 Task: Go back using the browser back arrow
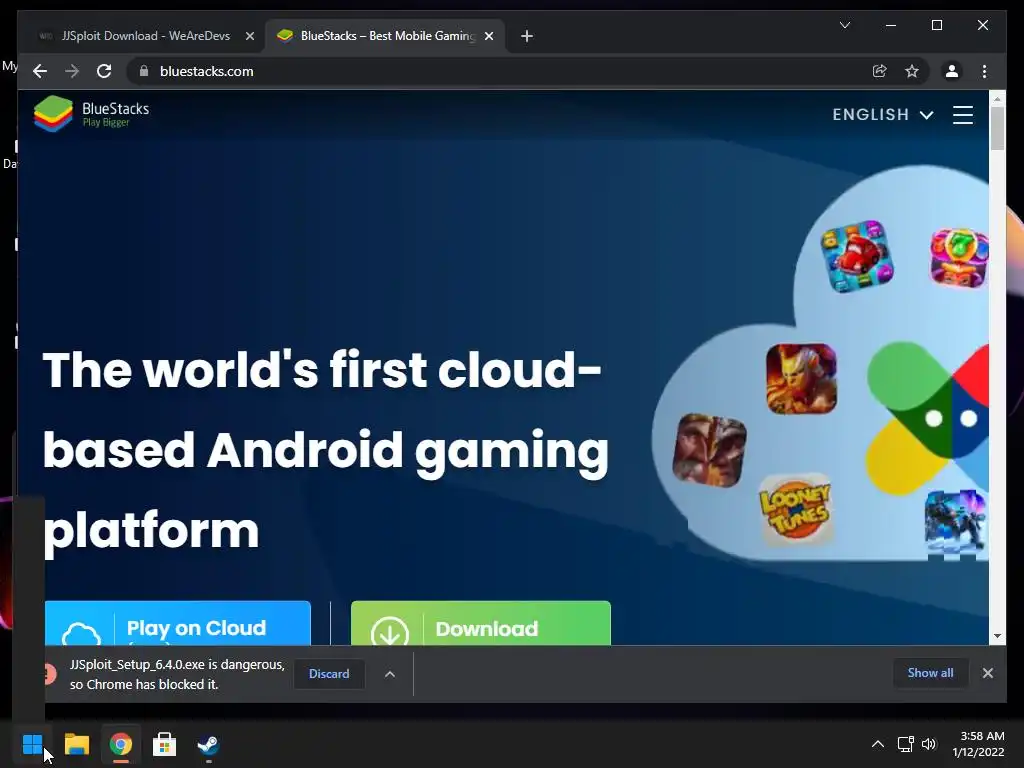[40, 71]
